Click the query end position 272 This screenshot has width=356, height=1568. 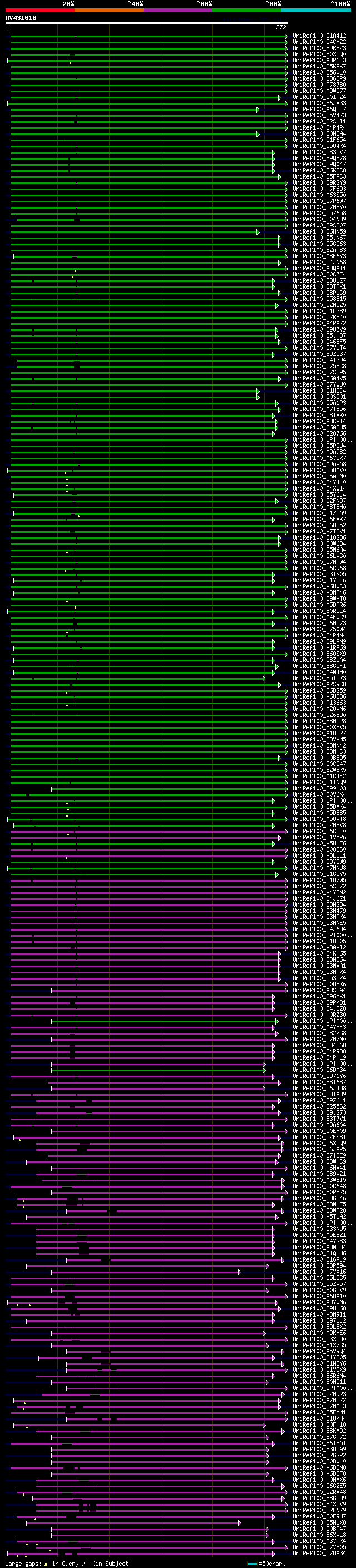(281, 27)
